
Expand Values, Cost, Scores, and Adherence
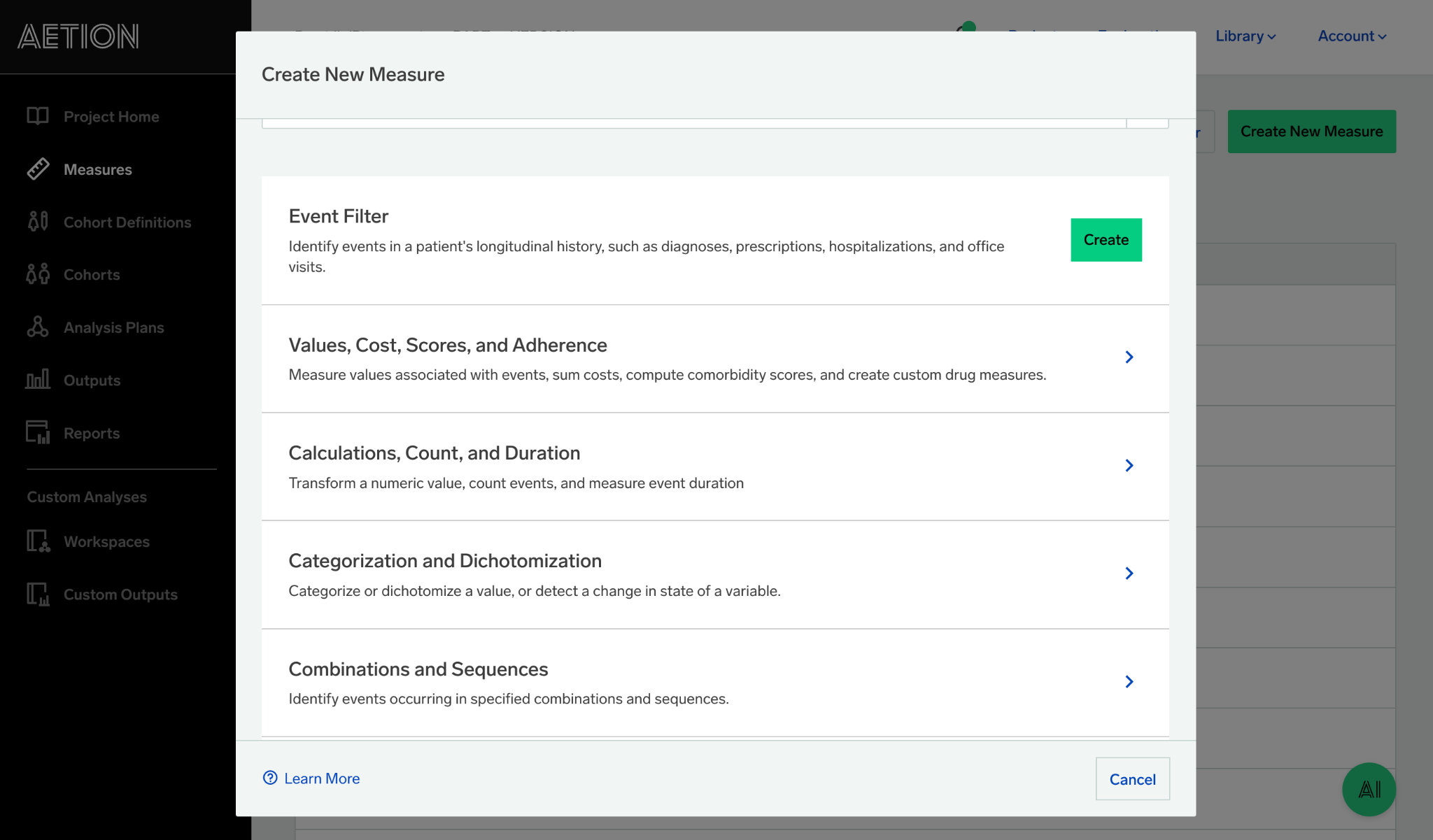pyautogui.click(x=1129, y=357)
